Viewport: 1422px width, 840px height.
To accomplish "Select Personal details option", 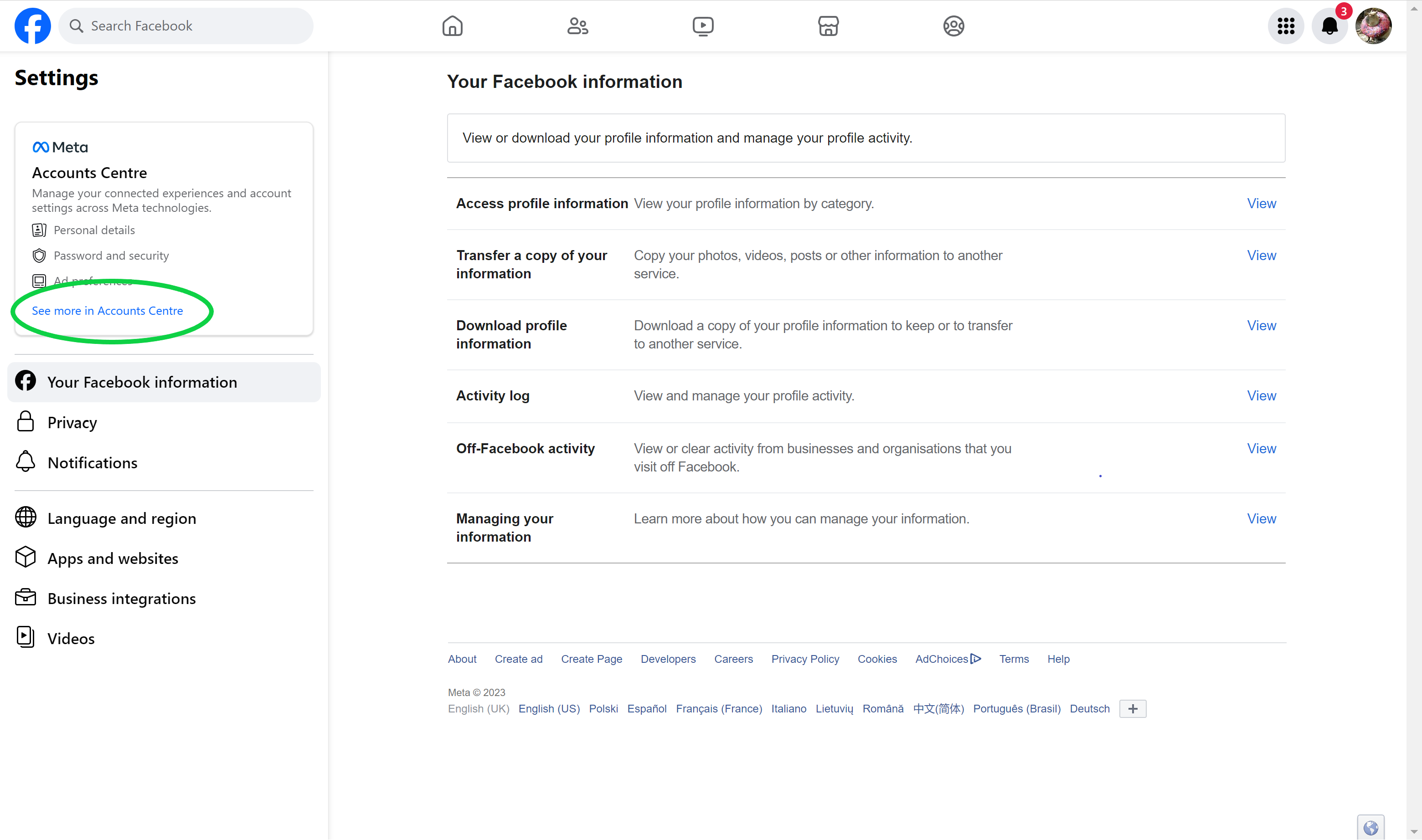I will tap(94, 229).
